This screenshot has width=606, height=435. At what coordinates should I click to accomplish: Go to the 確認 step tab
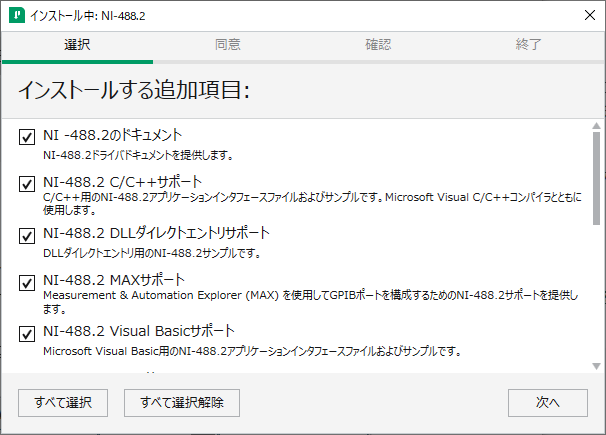(378, 44)
